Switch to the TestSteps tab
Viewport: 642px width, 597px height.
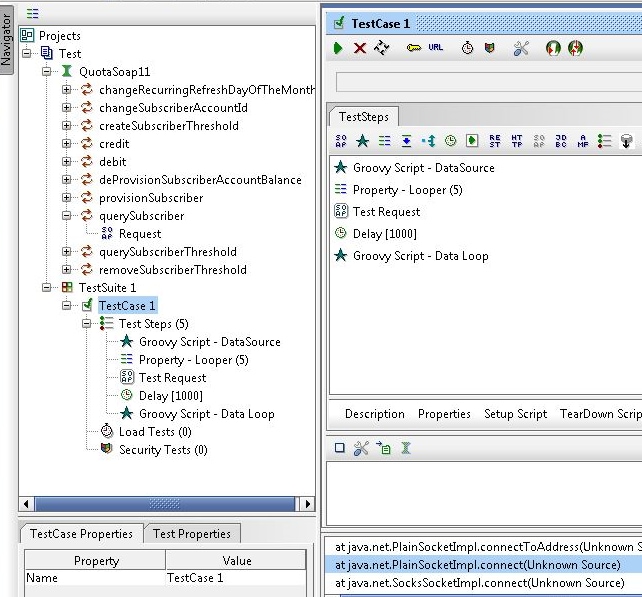click(x=364, y=117)
